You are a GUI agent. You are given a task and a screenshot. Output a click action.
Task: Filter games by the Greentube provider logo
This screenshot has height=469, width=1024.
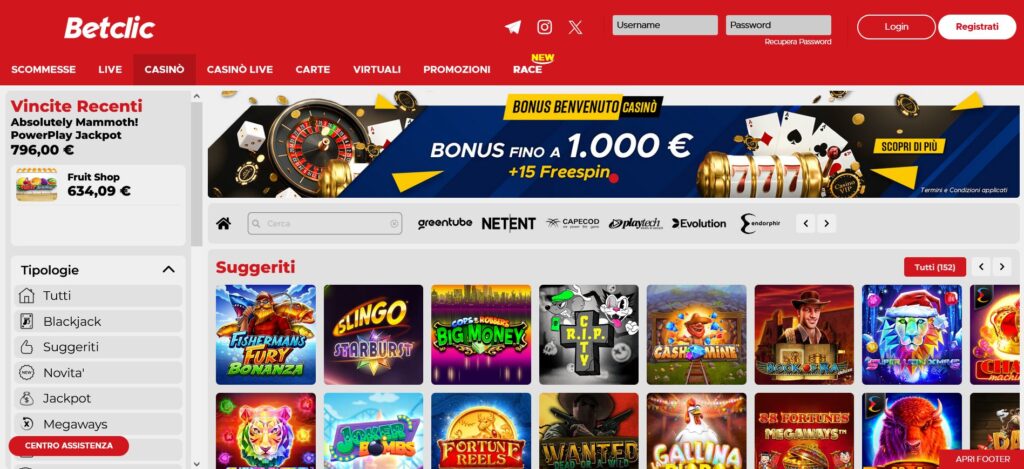pyautogui.click(x=445, y=223)
